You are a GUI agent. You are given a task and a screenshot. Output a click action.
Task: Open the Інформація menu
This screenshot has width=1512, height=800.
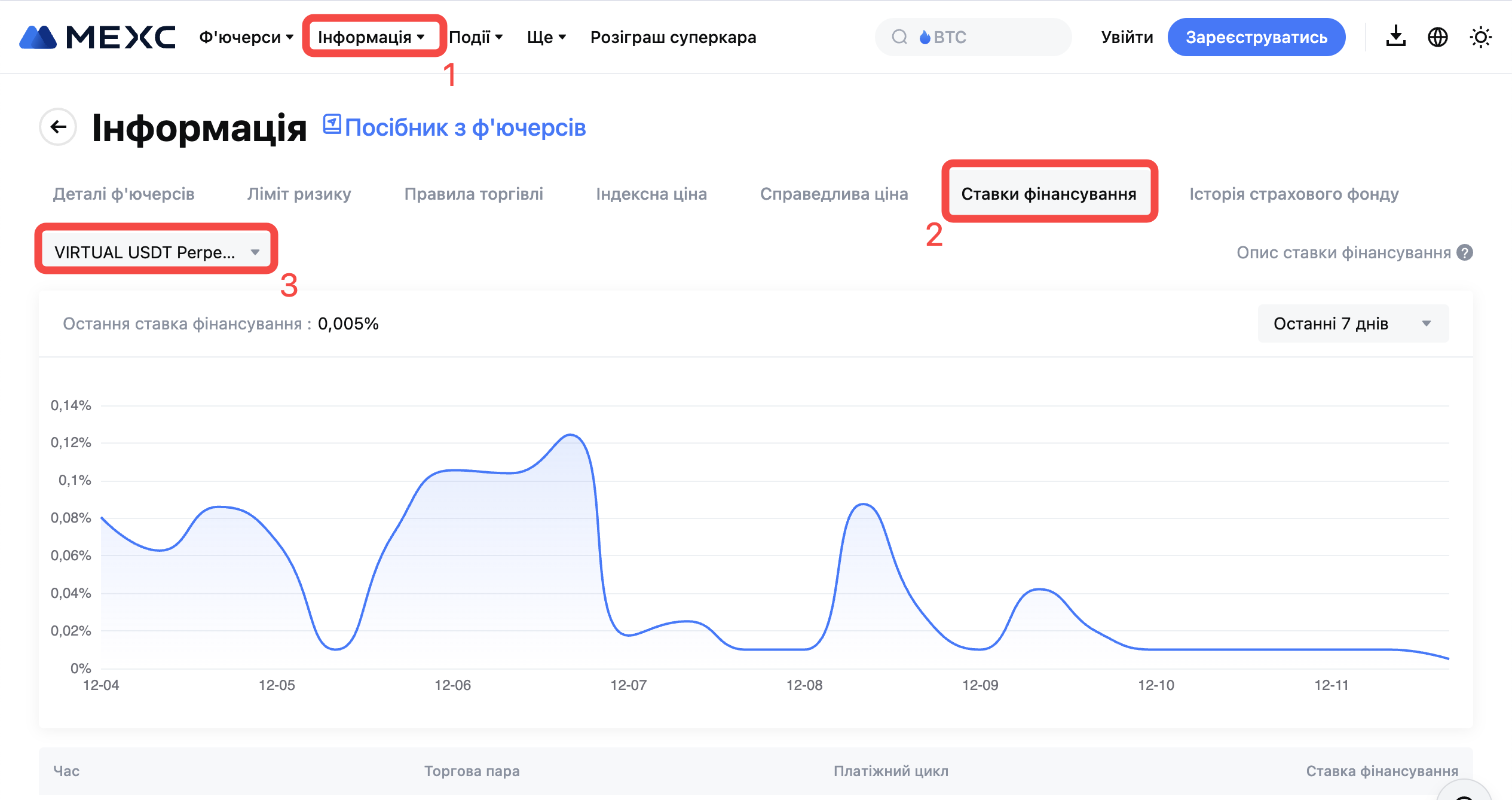(371, 37)
